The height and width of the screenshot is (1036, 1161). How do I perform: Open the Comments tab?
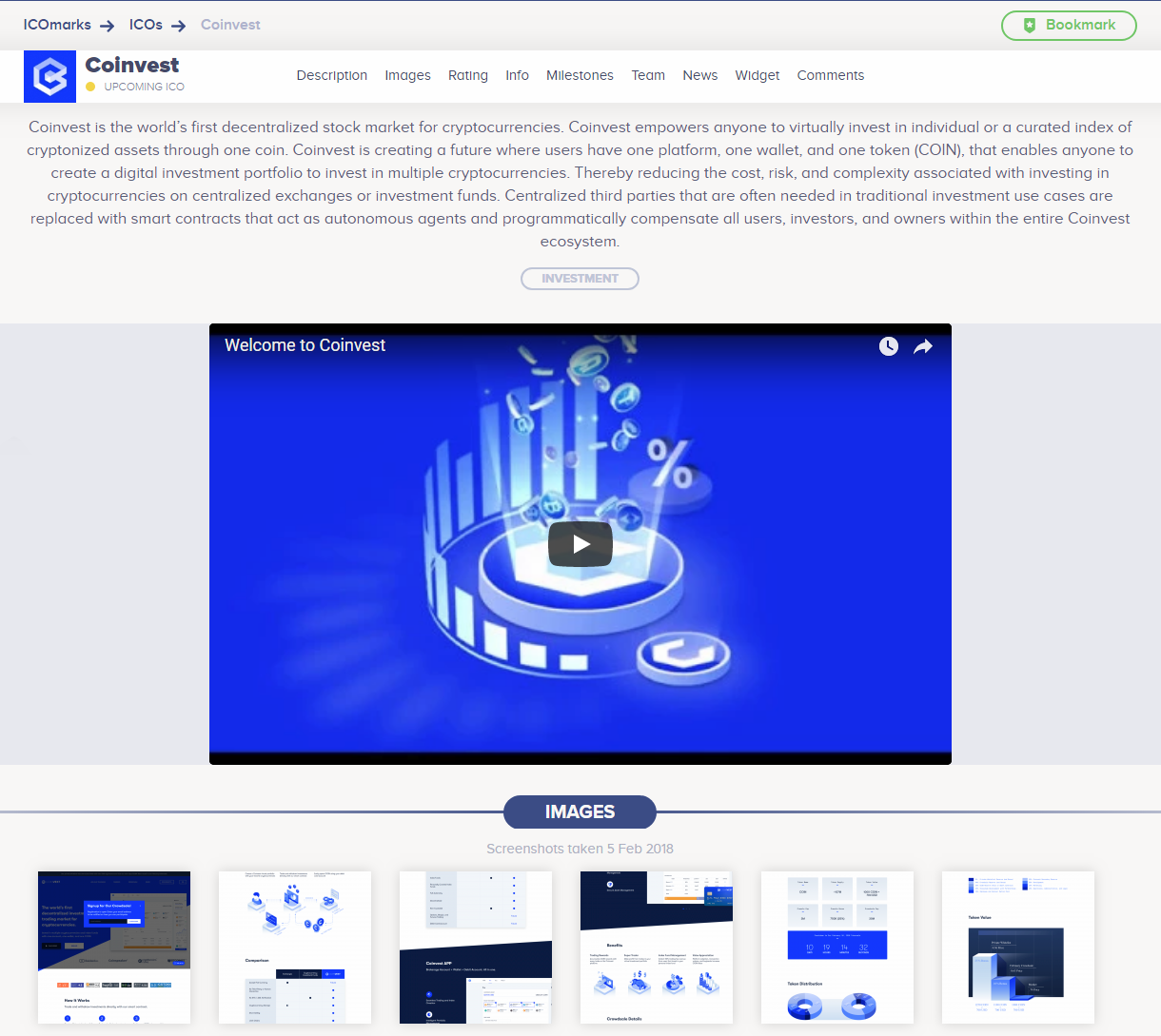tap(831, 75)
